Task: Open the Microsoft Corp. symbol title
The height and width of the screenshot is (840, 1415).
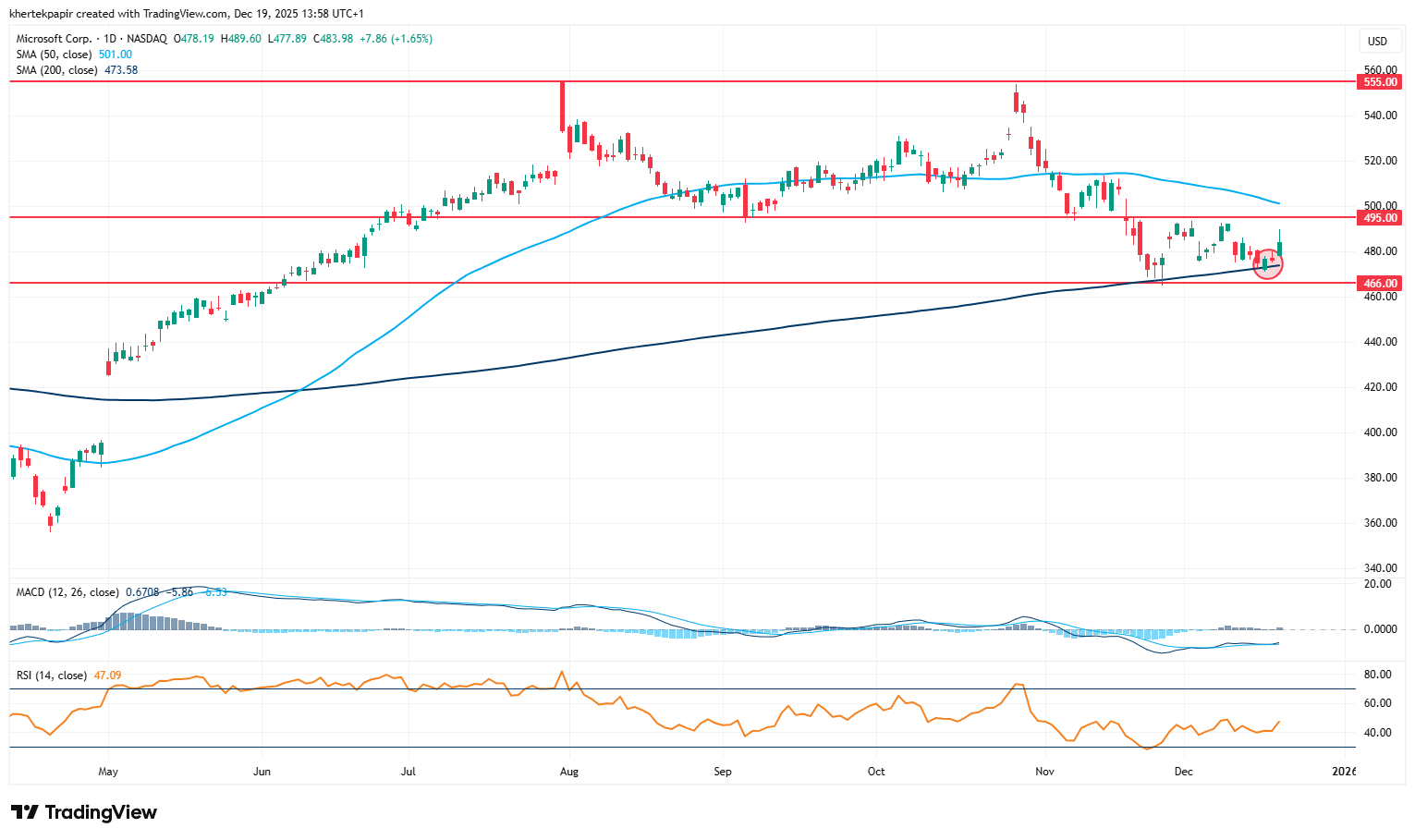Action: tap(54, 39)
